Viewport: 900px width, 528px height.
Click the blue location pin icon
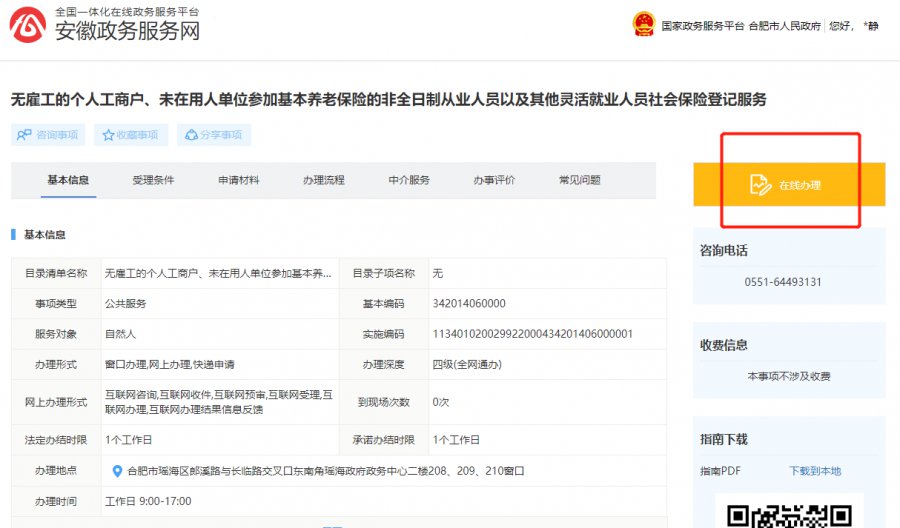tap(117, 471)
